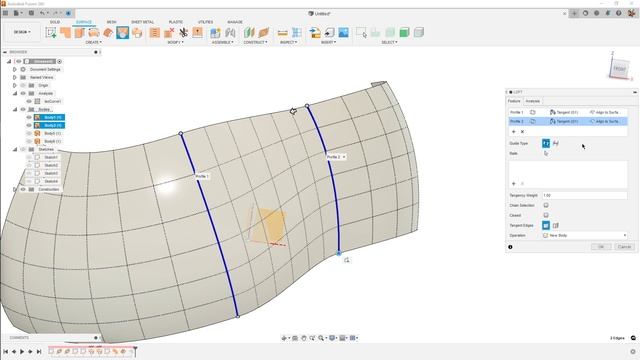Click the Pan hand icon in navigation bar

(304, 338)
